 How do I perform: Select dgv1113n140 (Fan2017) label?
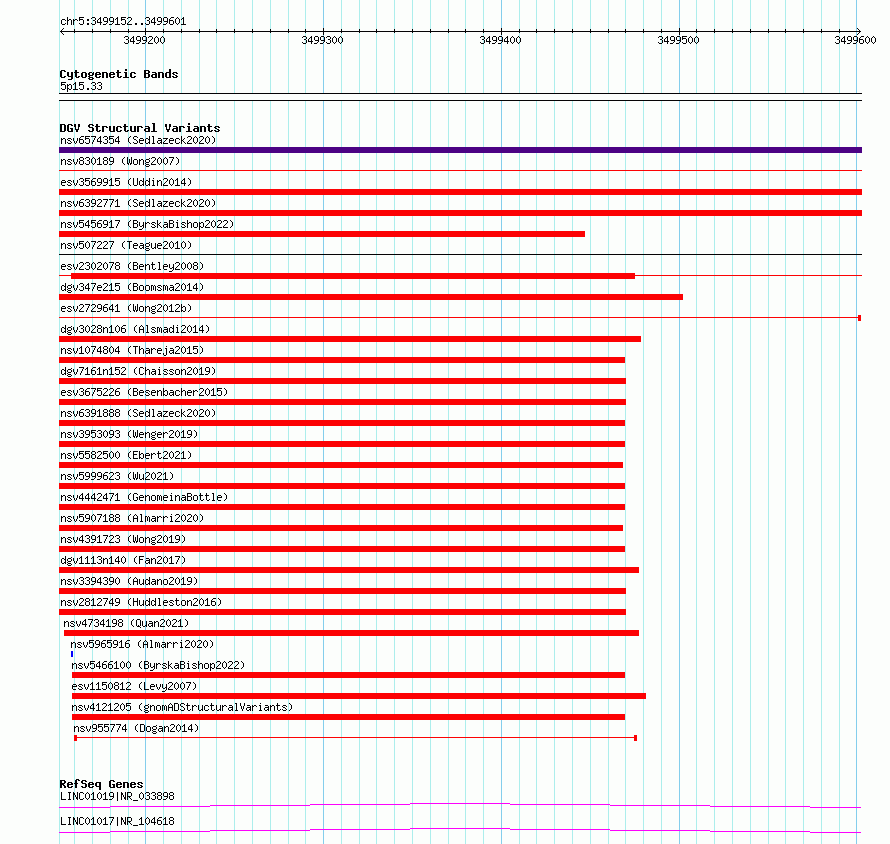(123, 560)
